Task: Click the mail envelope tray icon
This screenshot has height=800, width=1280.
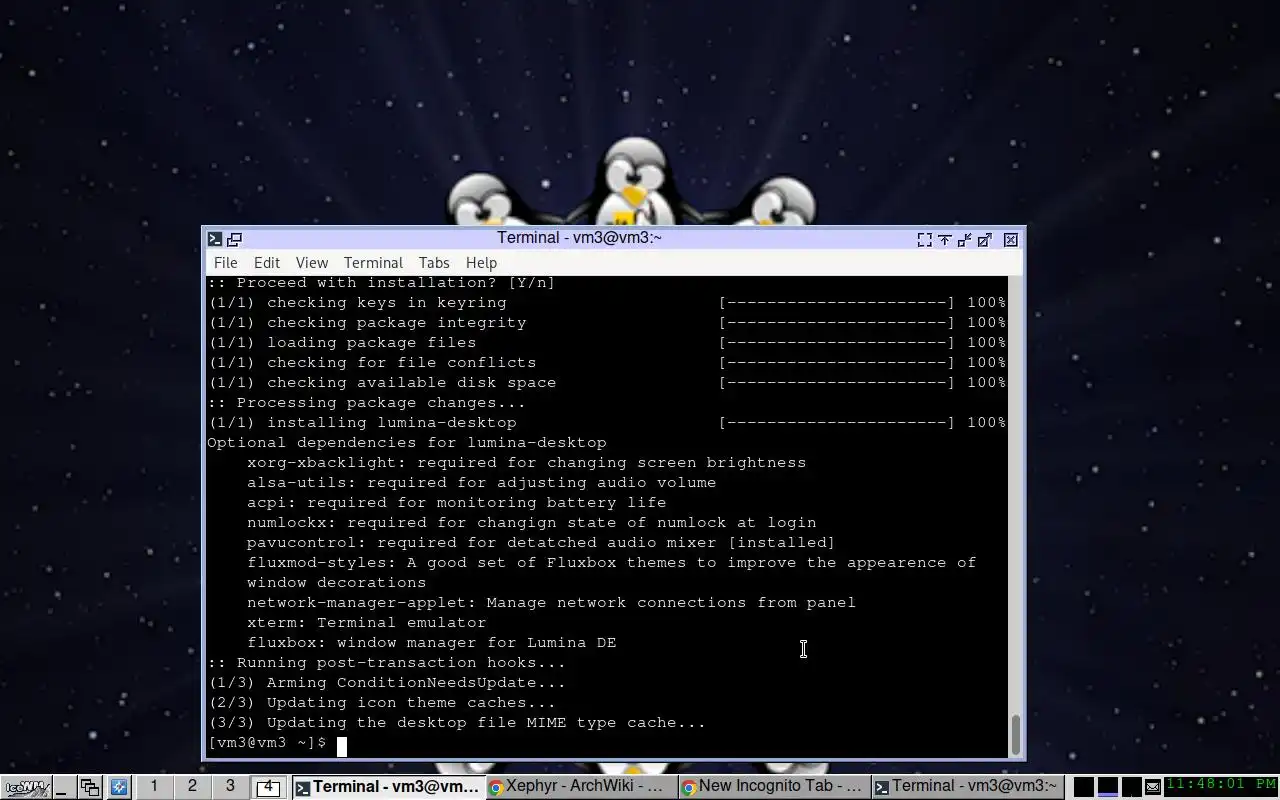Action: 1153,787
